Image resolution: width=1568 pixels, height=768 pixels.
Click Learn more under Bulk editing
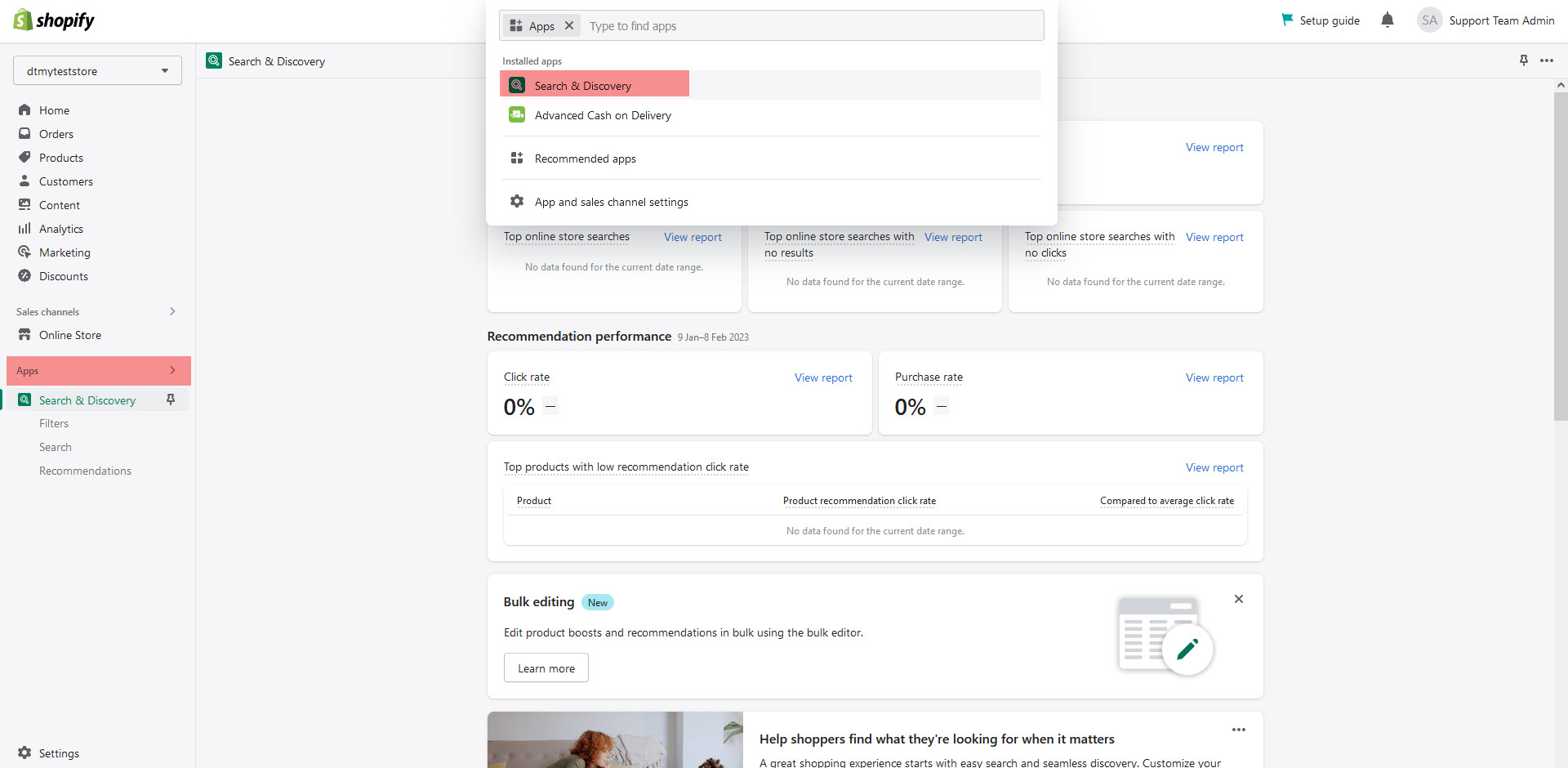point(546,668)
